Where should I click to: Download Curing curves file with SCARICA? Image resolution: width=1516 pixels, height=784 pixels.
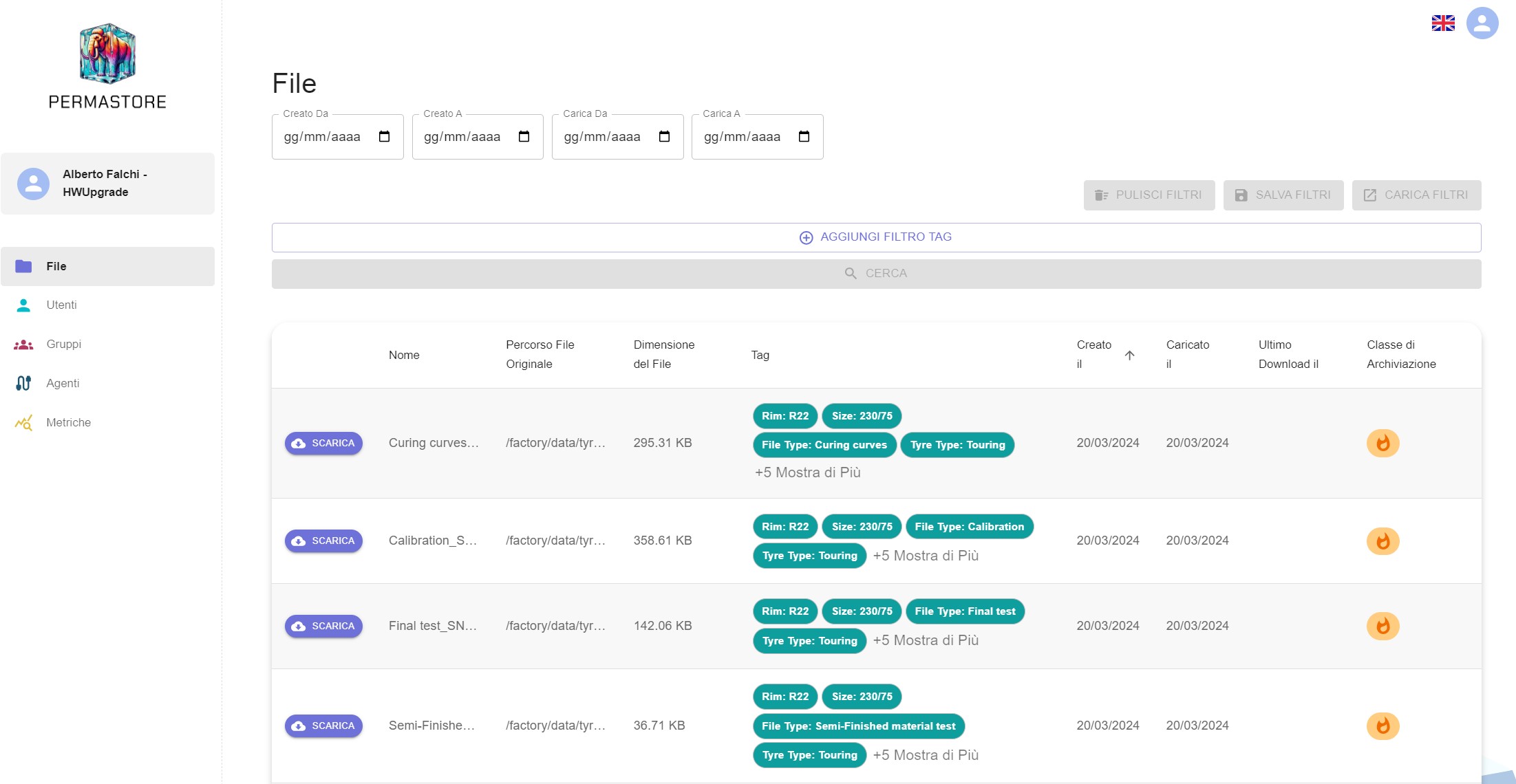tap(323, 443)
